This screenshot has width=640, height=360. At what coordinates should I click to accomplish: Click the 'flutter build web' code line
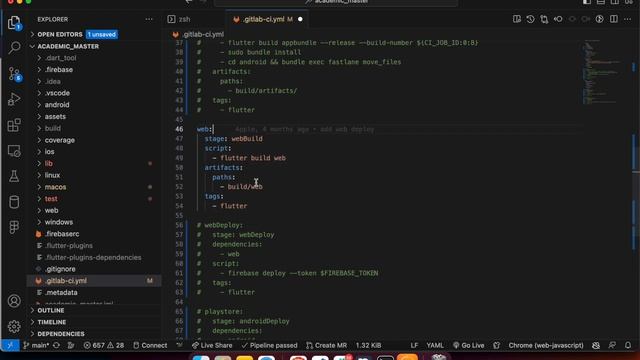(253, 158)
